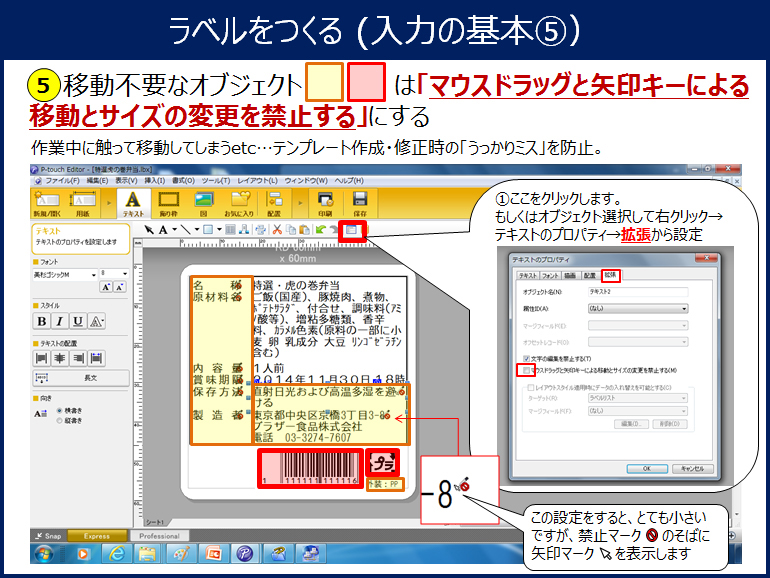Viewport: 770px width, 578px height.
Task: Select the 飾り枠 (Frame) tool
Action: (x=168, y=203)
